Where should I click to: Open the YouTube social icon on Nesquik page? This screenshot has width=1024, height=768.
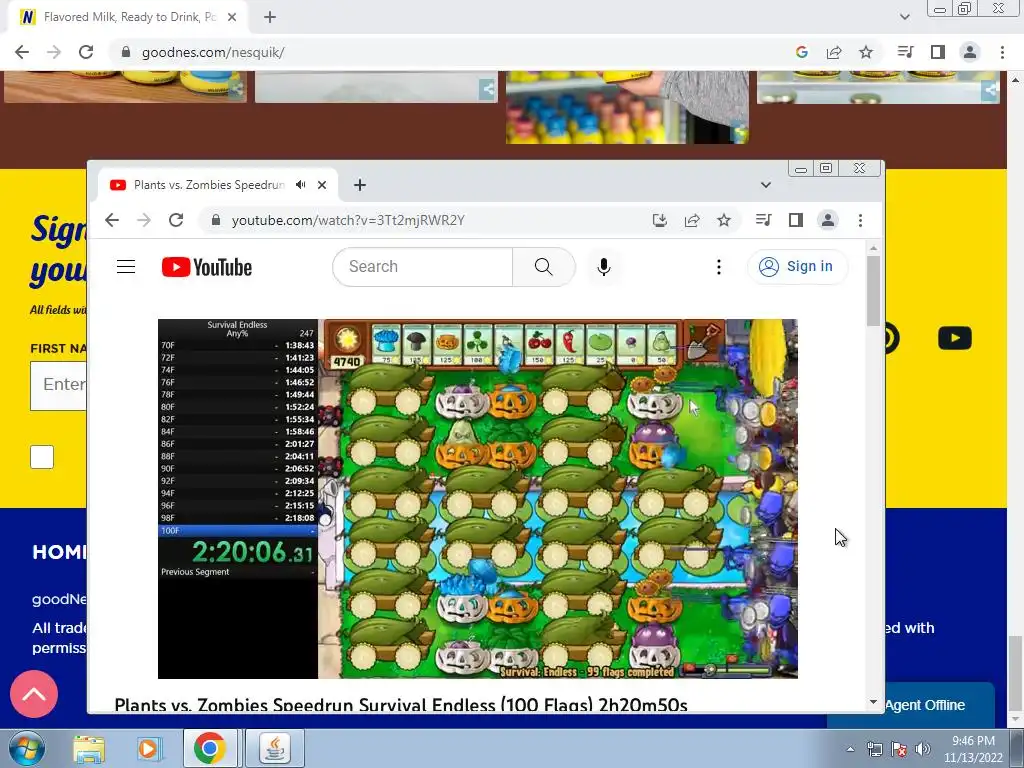click(x=955, y=338)
